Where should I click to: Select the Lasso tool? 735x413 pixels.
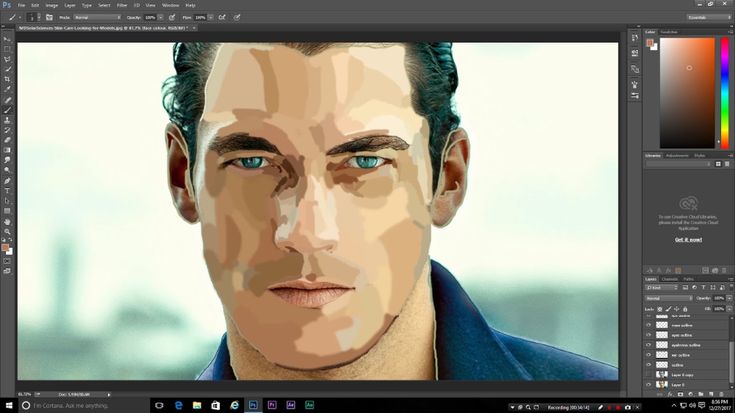(7, 59)
